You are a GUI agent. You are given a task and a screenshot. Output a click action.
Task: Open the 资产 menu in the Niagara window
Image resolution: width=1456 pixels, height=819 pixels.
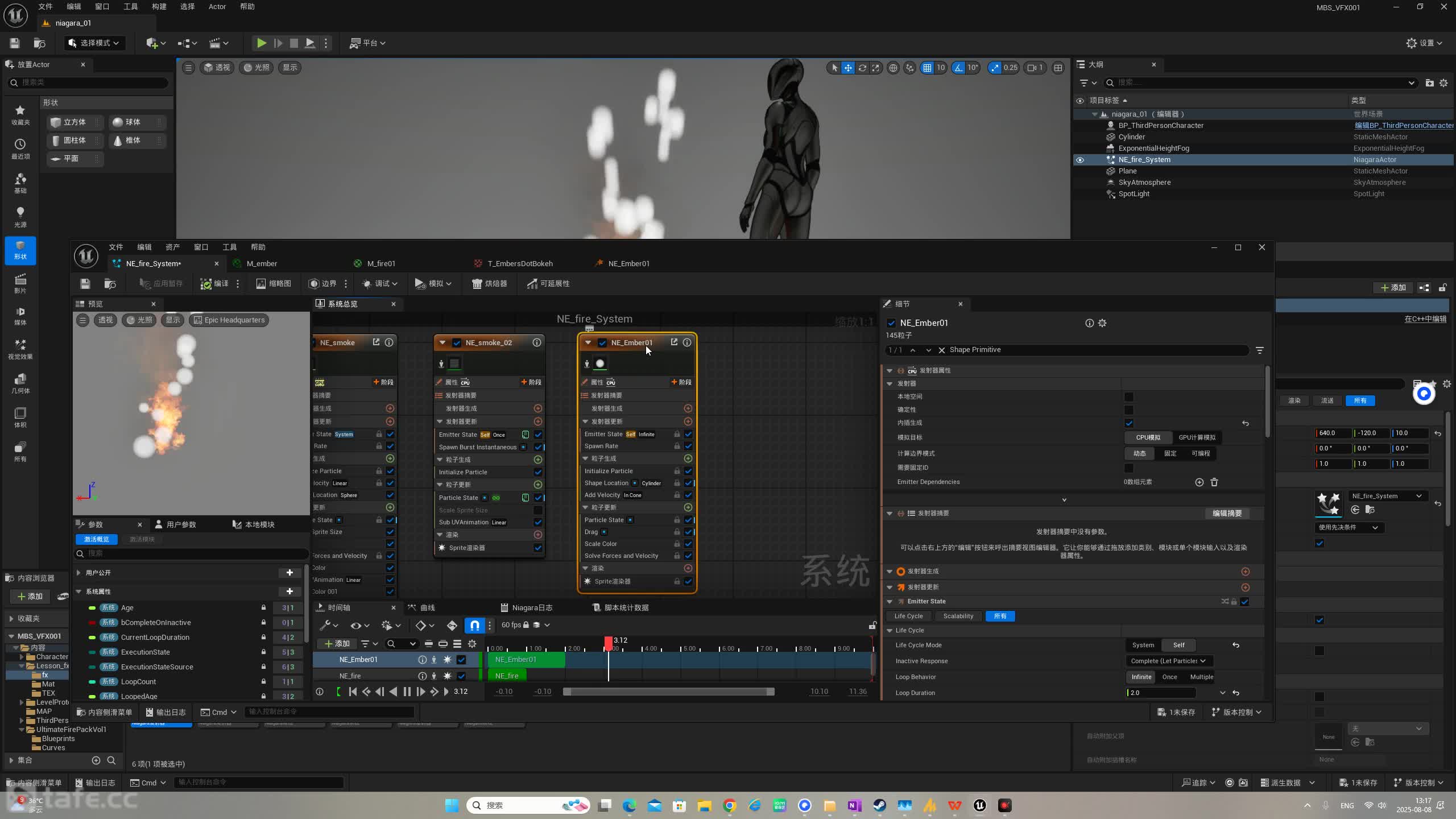pyautogui.click(x=172, y=247)
